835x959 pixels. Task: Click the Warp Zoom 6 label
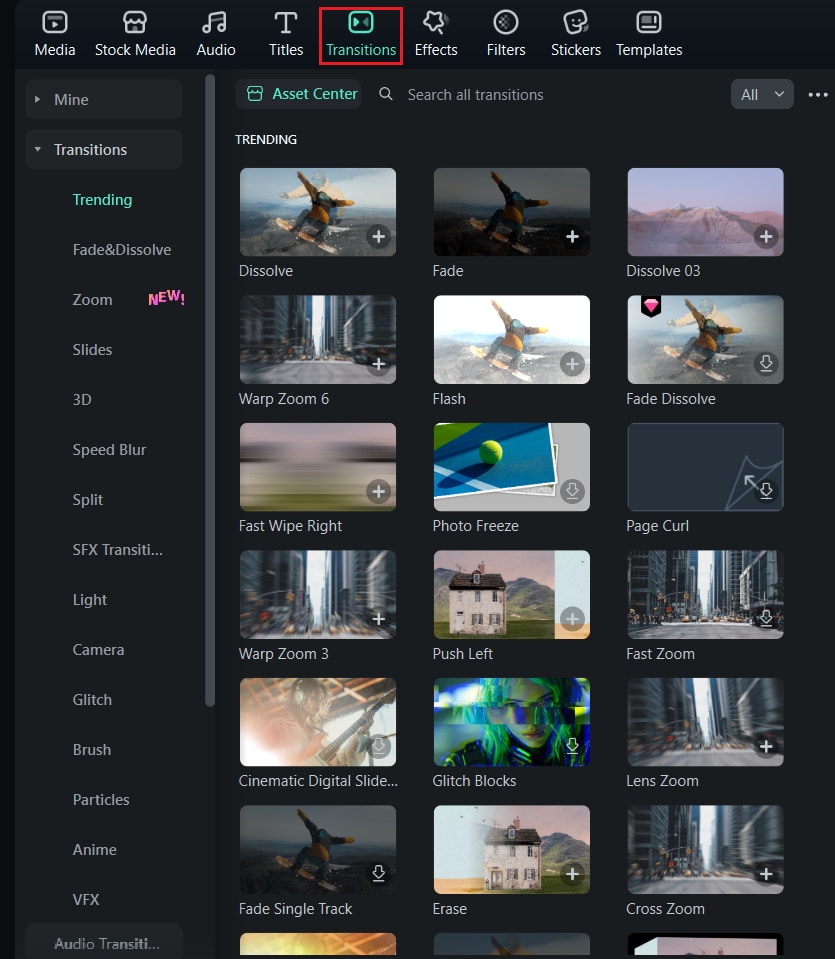coord(284,399)
